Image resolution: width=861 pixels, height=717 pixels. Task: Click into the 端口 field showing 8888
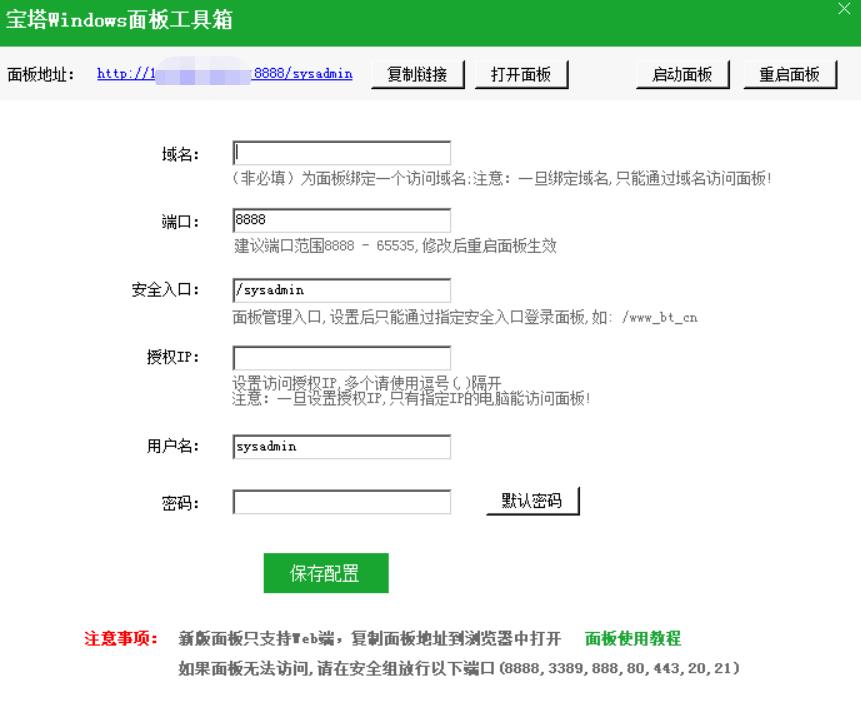pyautogui.click(x=342, y=221)
